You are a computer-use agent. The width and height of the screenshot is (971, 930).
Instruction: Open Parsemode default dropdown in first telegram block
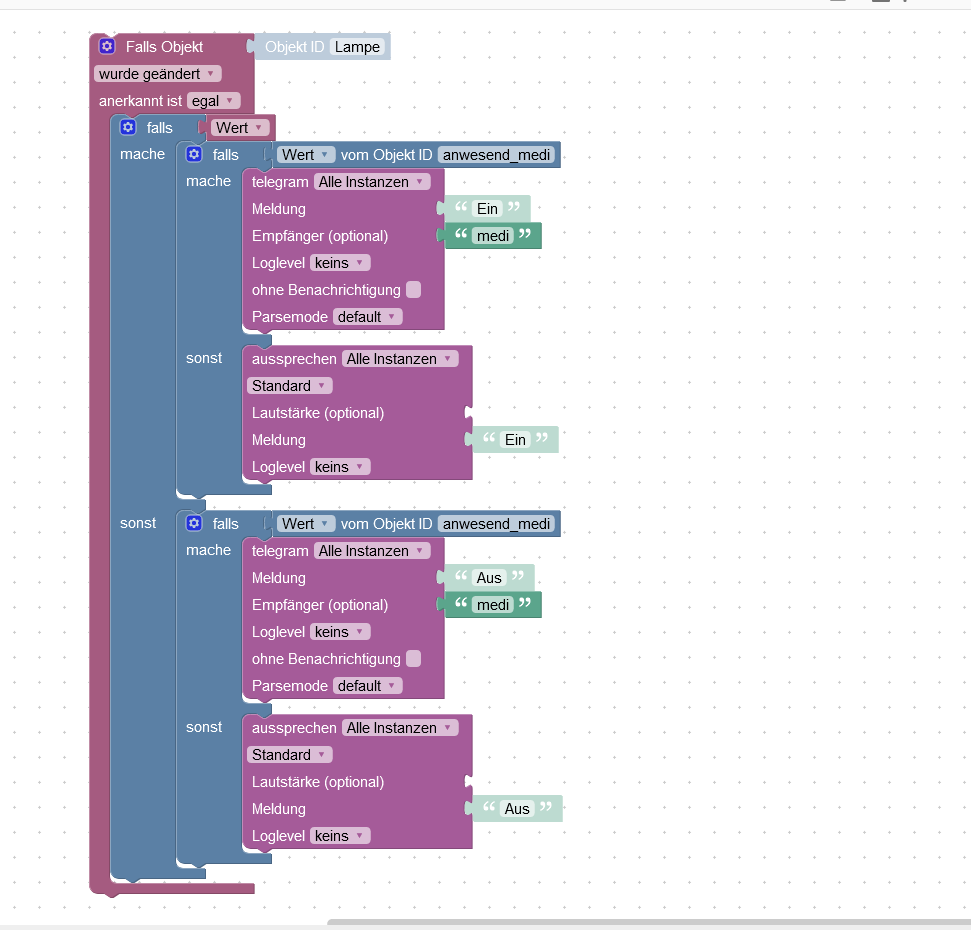[x=367, y=317]
